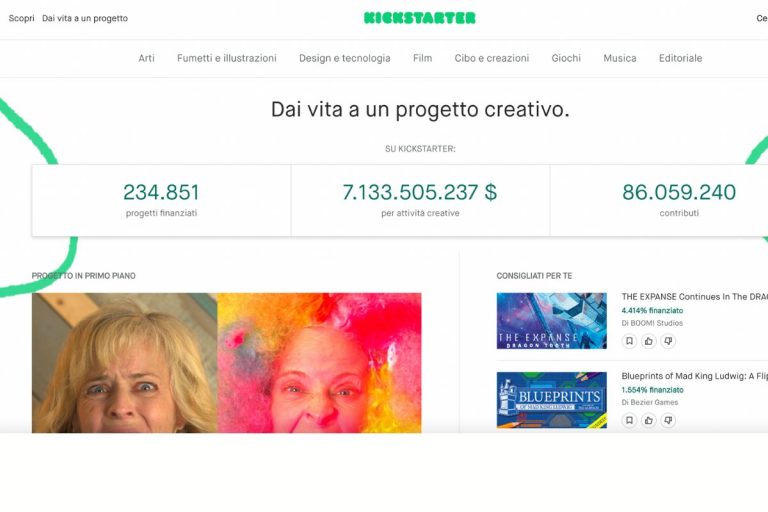Image resolution: width=768 pixels, height=512 pixels.
Task: Thumbs down The Expanse project
Action: pyautogui.click(x=668, y=341)
